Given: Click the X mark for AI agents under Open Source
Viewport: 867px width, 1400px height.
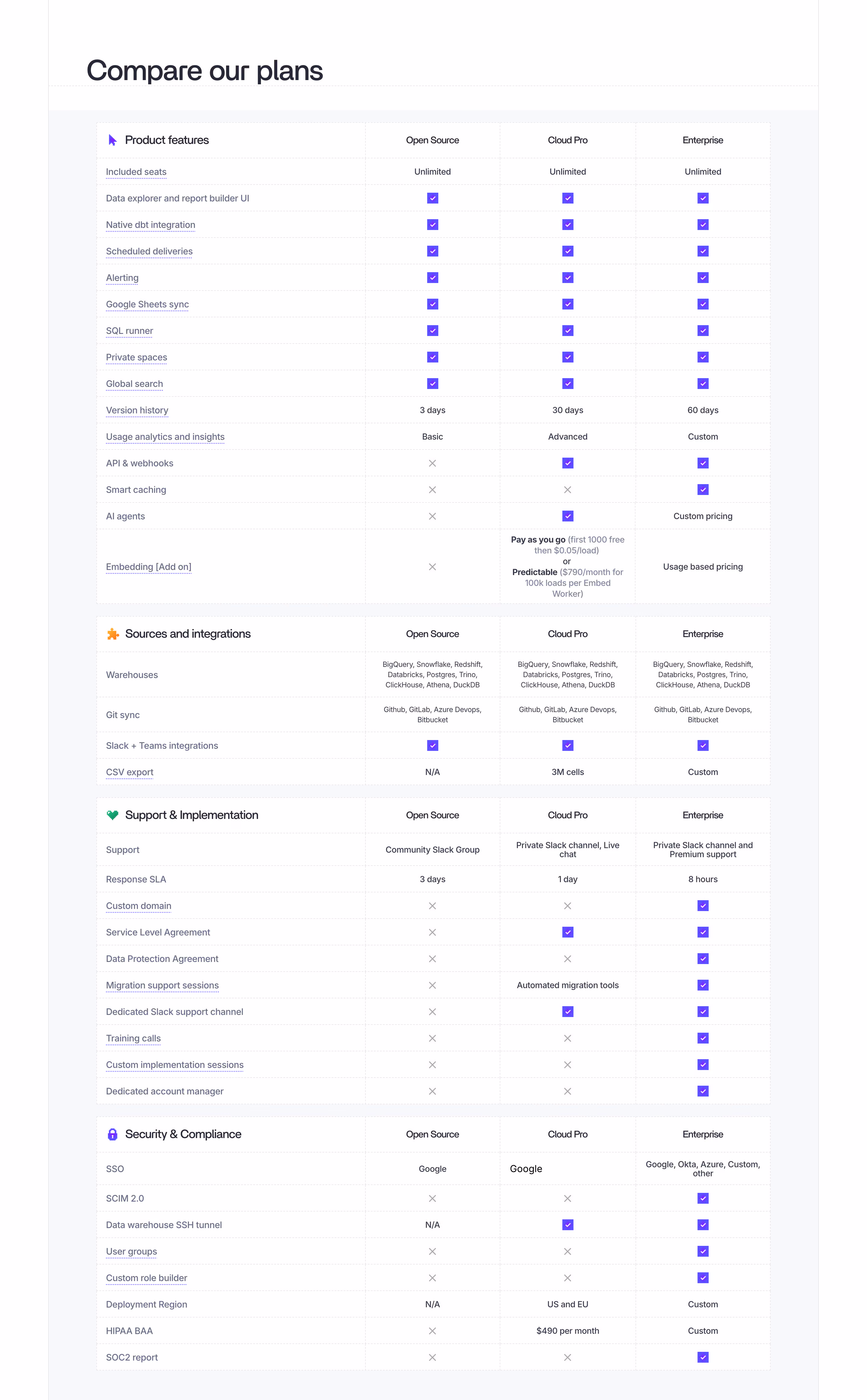Looking at the screenshot, I should (432, 516).
